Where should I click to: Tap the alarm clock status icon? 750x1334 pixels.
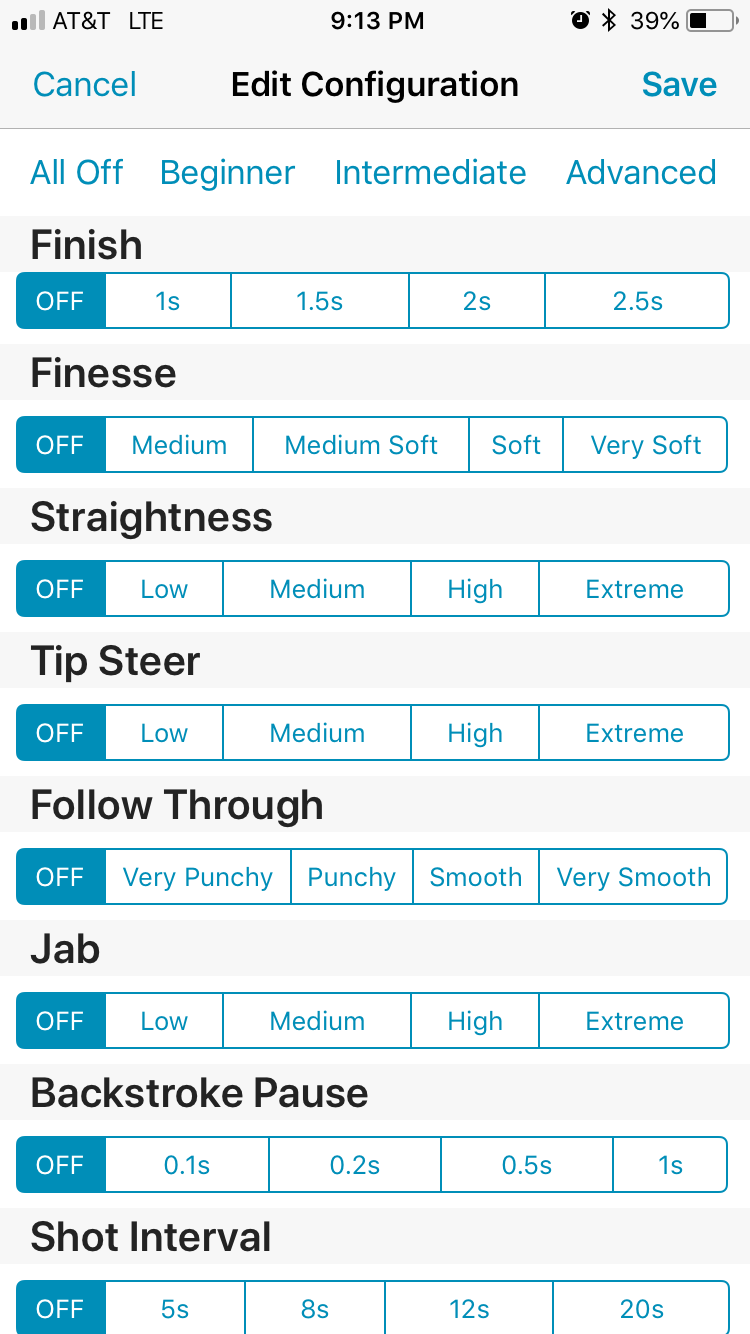pos(580,21)
